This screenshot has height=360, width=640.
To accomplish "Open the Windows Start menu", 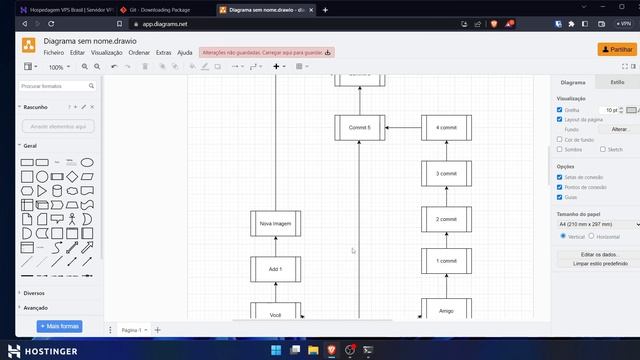I will (276, 350).
